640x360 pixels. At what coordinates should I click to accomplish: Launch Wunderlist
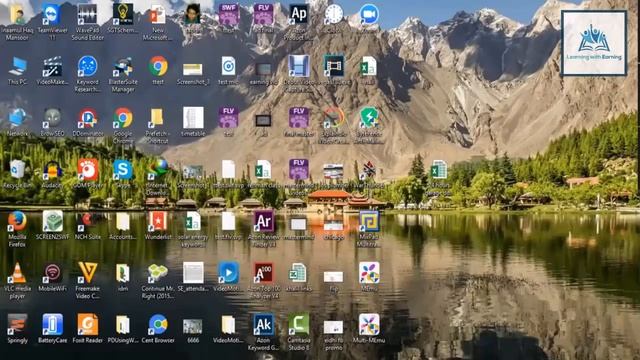pyautogui.click(x=158, y=221)
